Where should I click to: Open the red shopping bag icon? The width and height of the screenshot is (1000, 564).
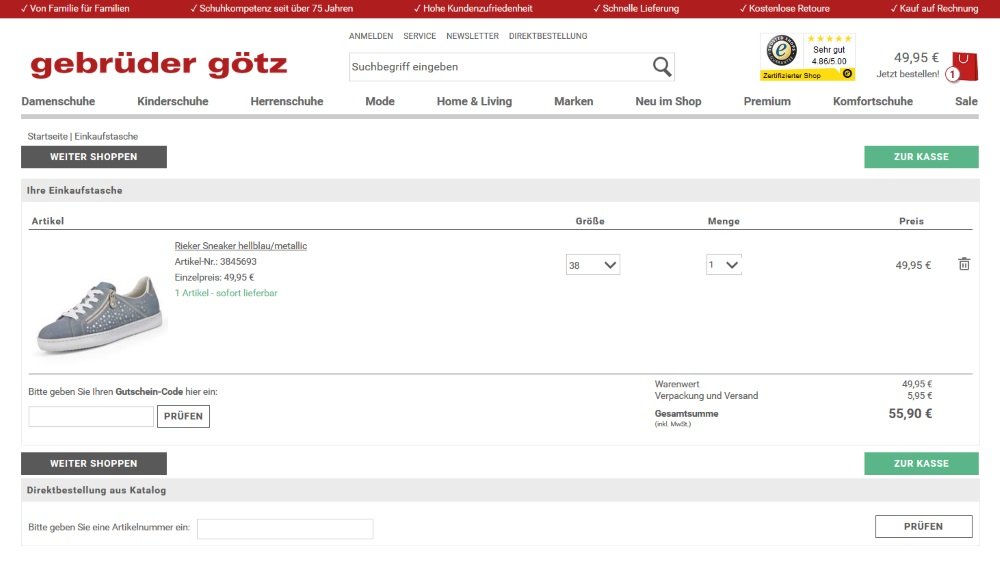[965, 66]
